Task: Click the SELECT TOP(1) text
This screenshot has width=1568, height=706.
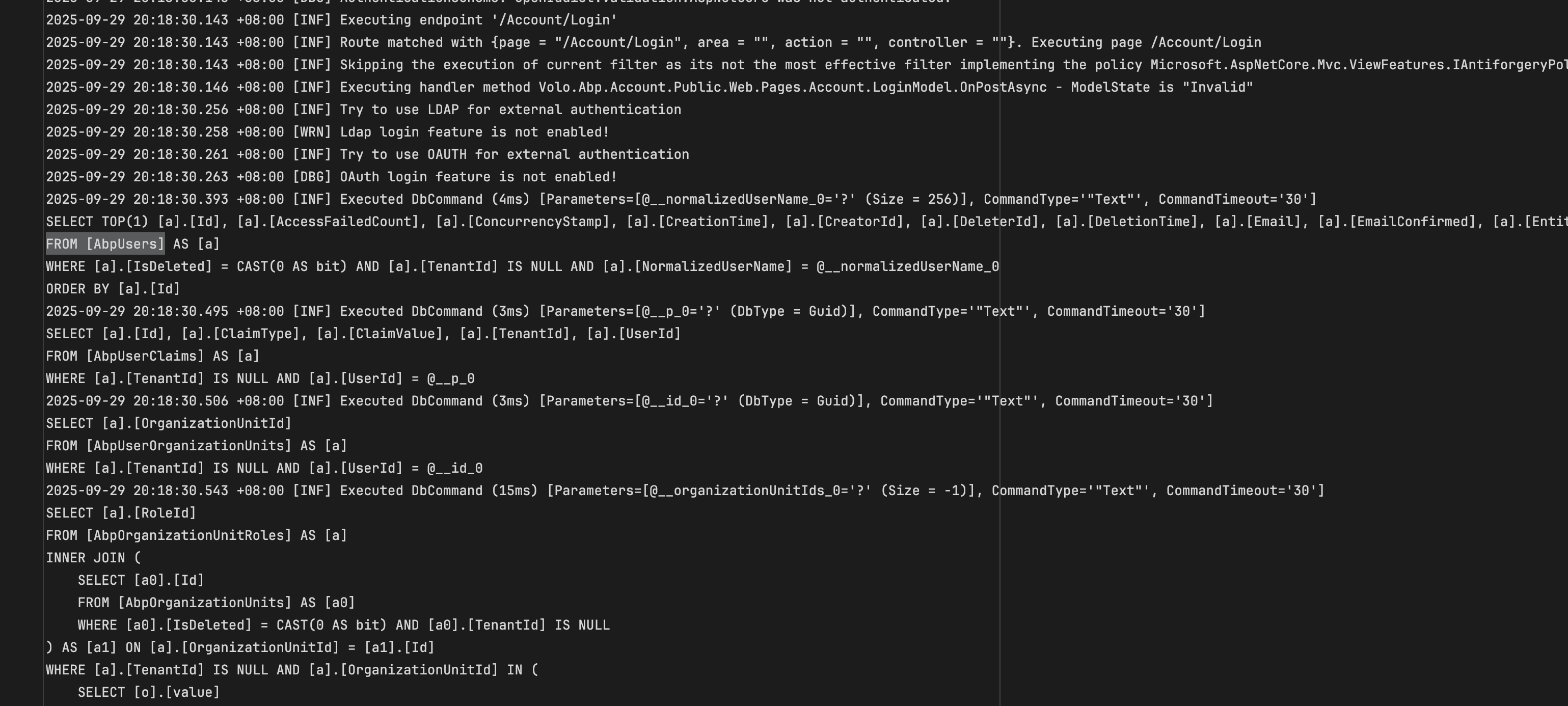Action: click(x=97, y=222)
